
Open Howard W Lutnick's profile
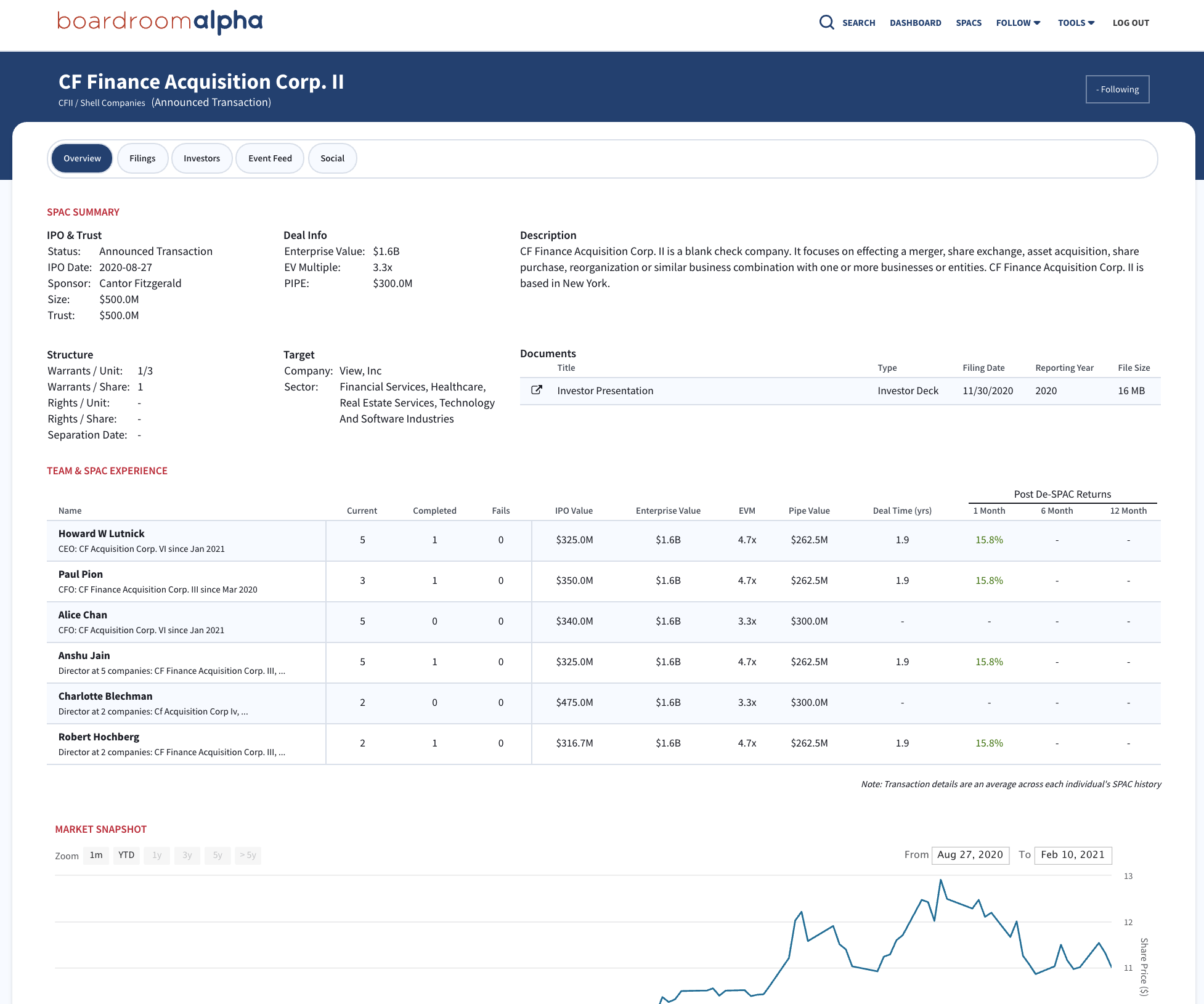pos(101,533)
